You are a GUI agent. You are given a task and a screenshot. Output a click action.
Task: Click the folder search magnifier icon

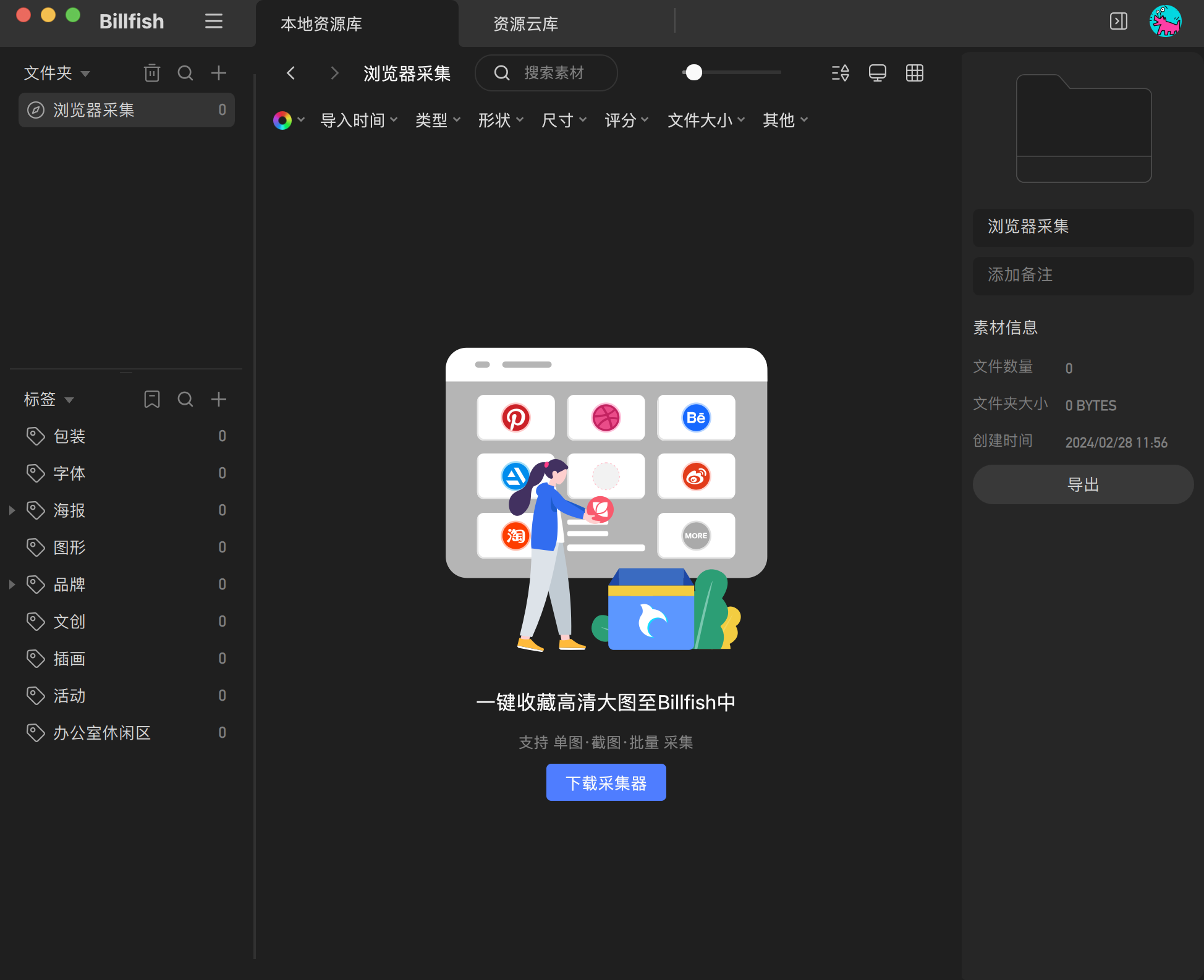[x=185, y=73]
